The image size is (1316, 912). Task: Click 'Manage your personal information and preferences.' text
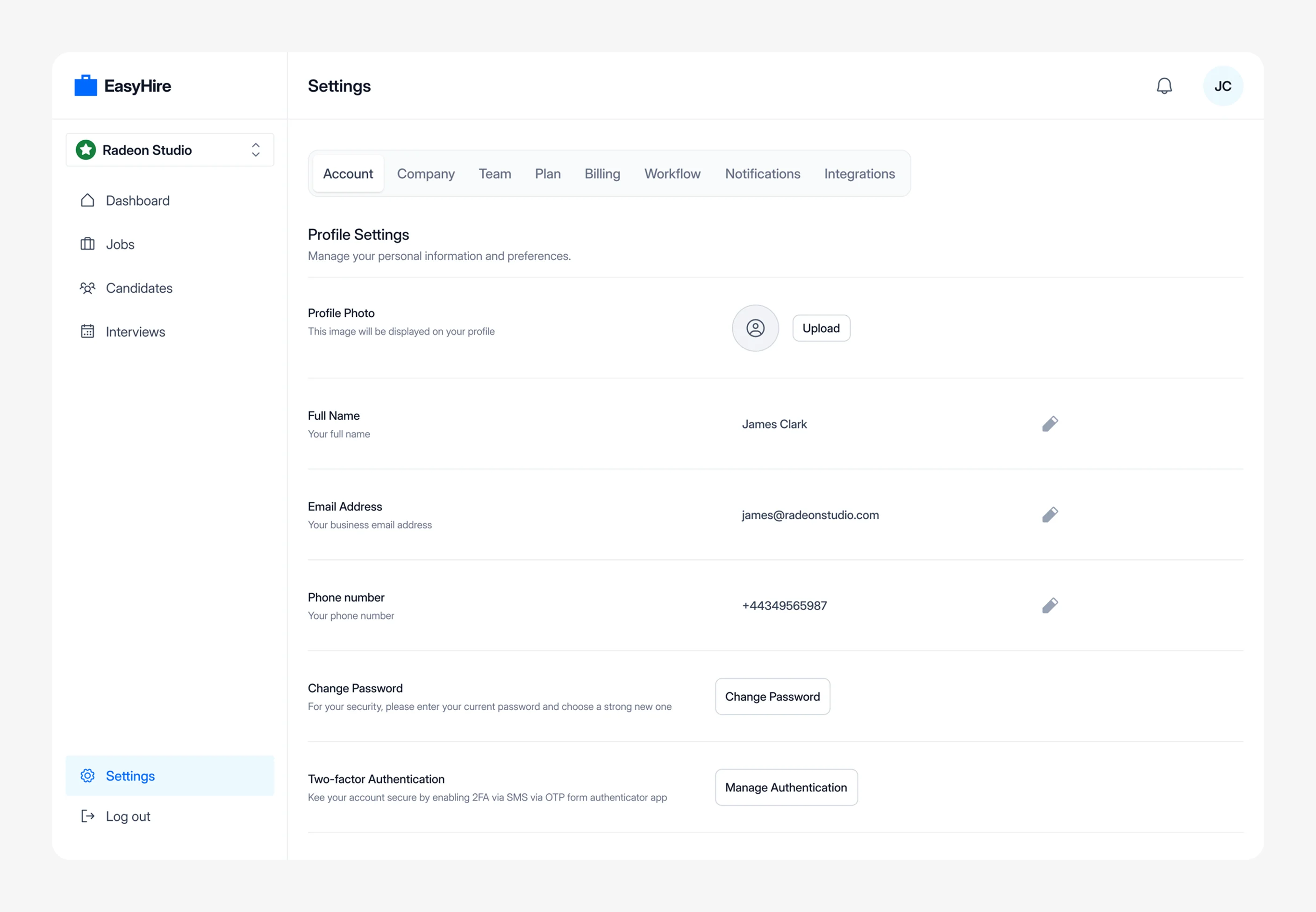439,256
